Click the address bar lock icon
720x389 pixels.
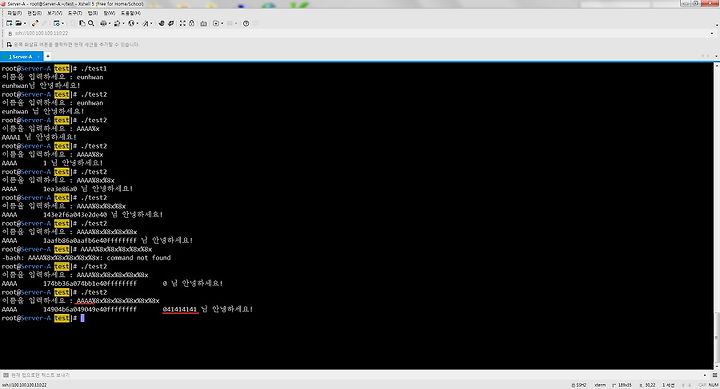point(10,34)
